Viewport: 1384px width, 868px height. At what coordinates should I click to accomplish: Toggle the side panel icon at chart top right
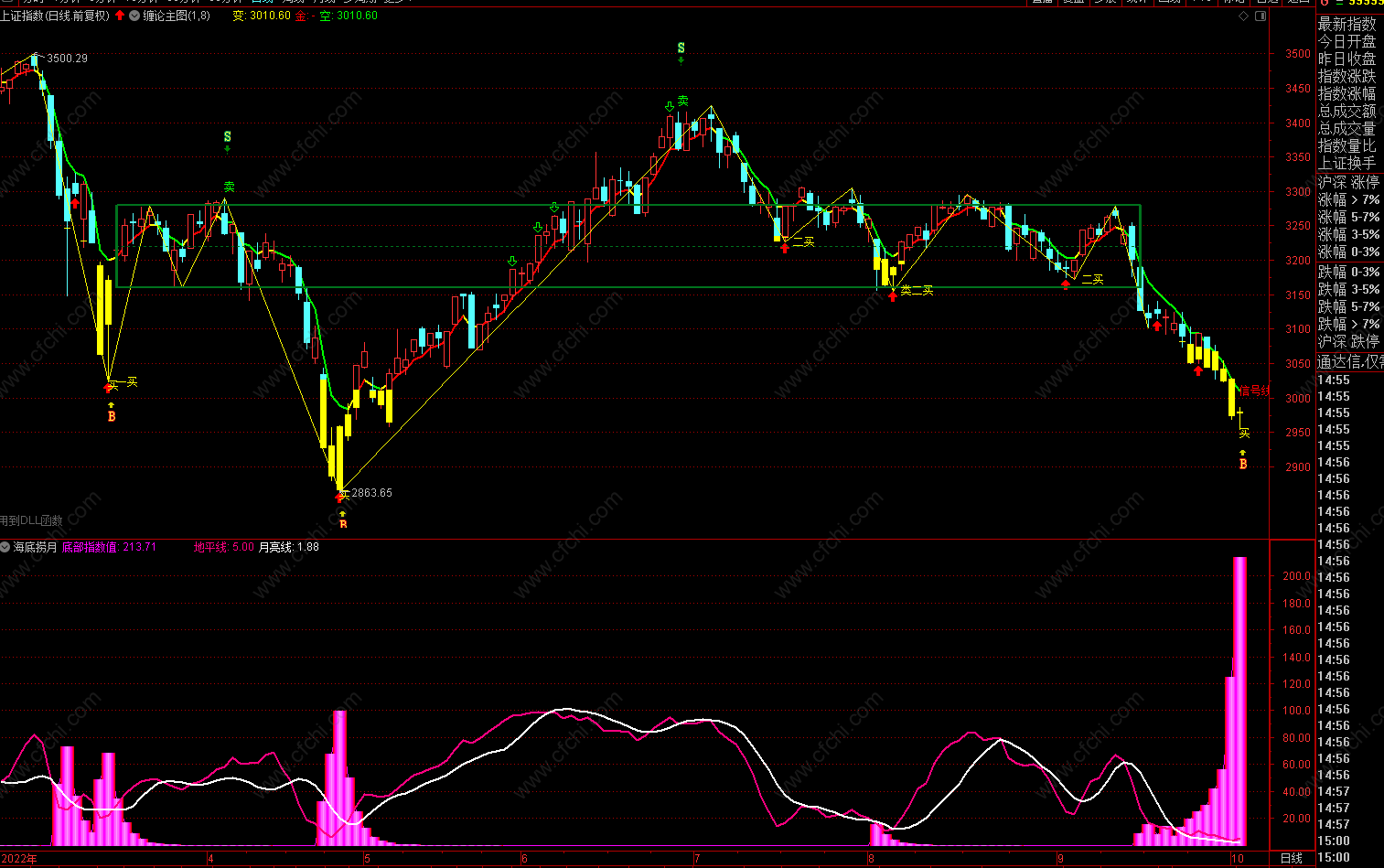[x=1261, y=16]
